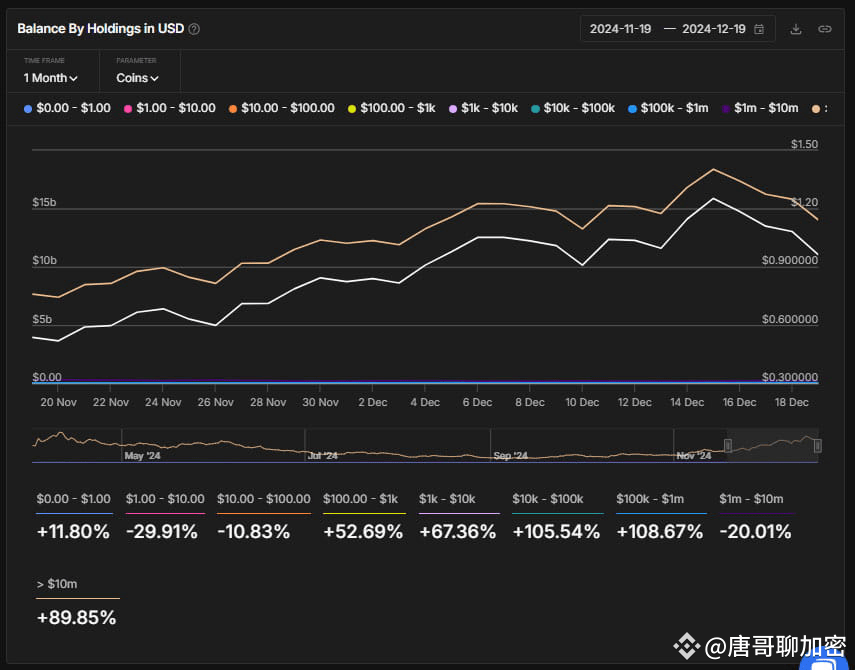Click the $1.50 right axis label
The height and width of the screenshot is (670, 855).
point(804,144)
